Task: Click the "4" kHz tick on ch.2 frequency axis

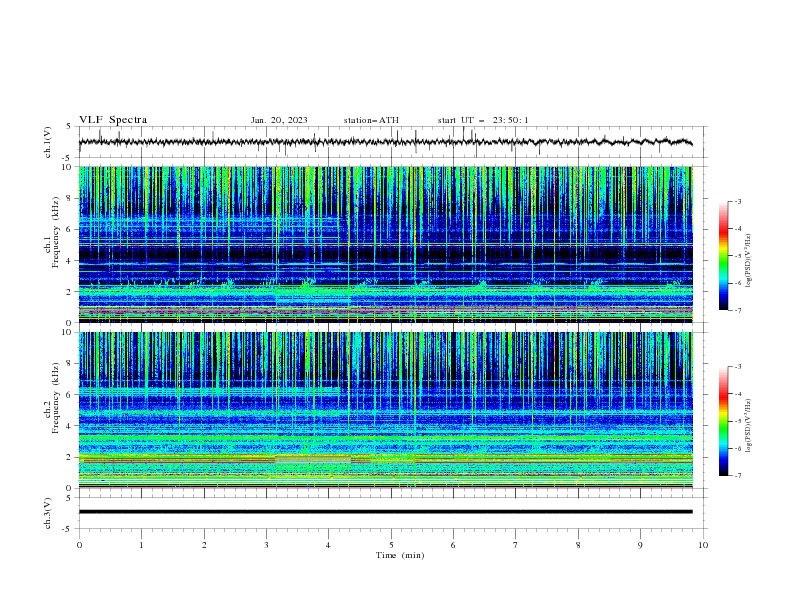Action: [x=69, y=426]
